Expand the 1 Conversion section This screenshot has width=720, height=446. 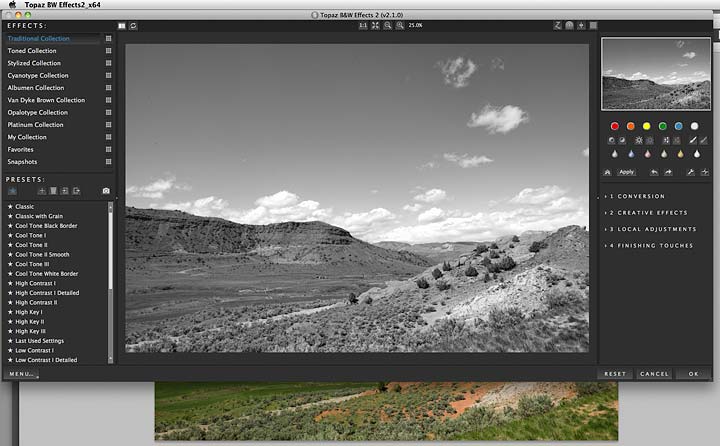(x=635, y=196)
